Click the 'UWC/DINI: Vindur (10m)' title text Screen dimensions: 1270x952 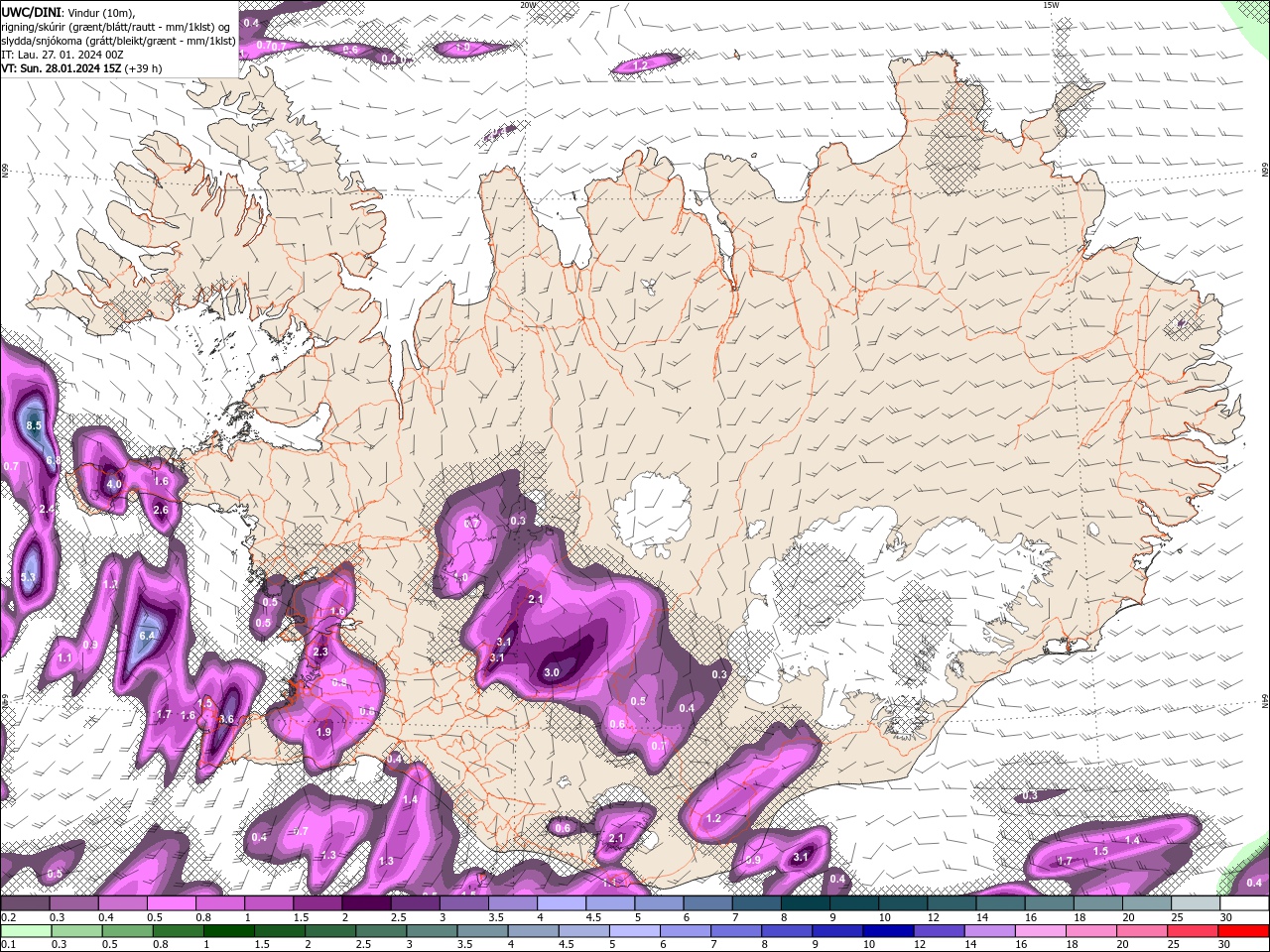pyautogui.click(x=67, y=12)
